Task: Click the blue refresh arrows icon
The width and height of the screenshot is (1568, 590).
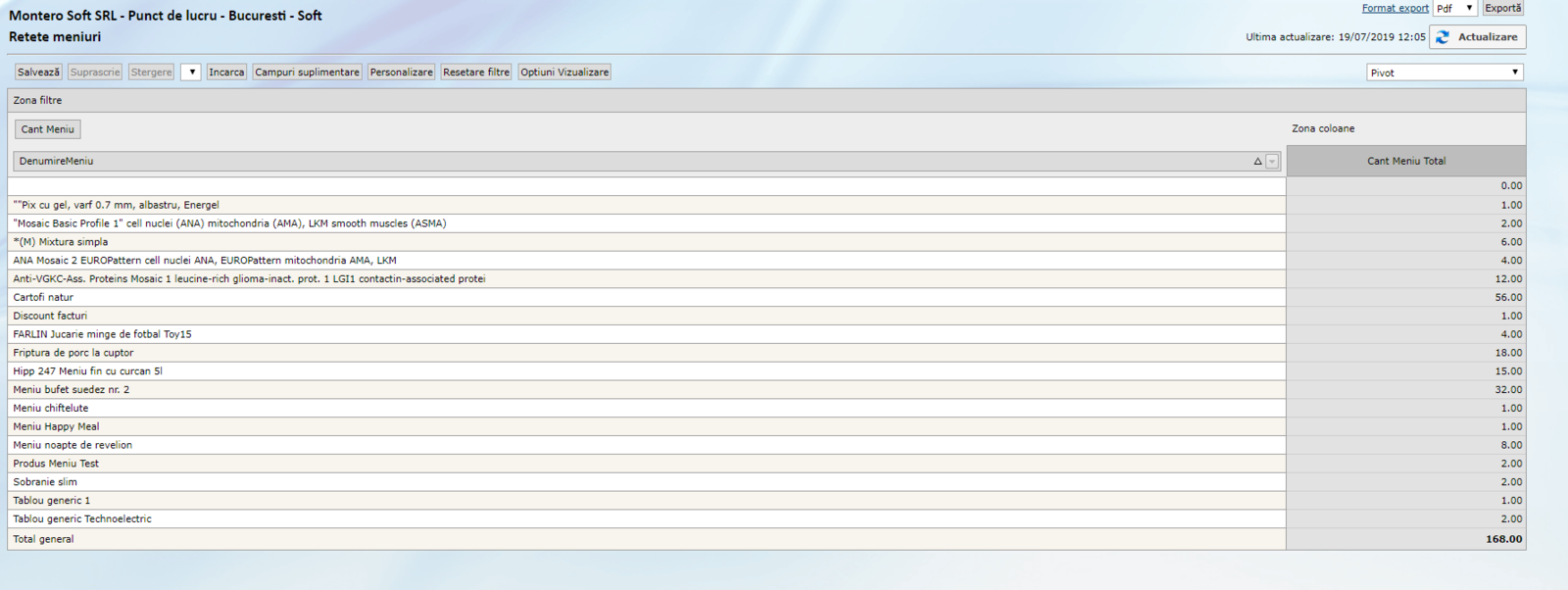Action: (x=1443, y=37)
